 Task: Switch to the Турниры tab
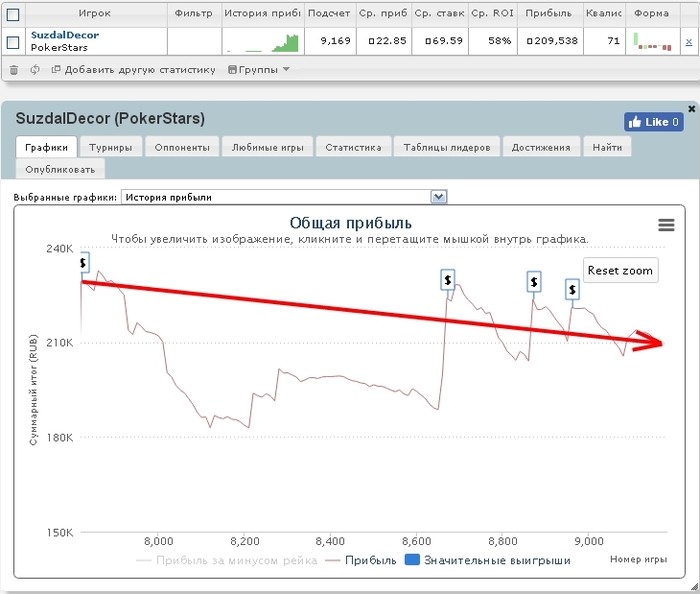click(111, 147)
